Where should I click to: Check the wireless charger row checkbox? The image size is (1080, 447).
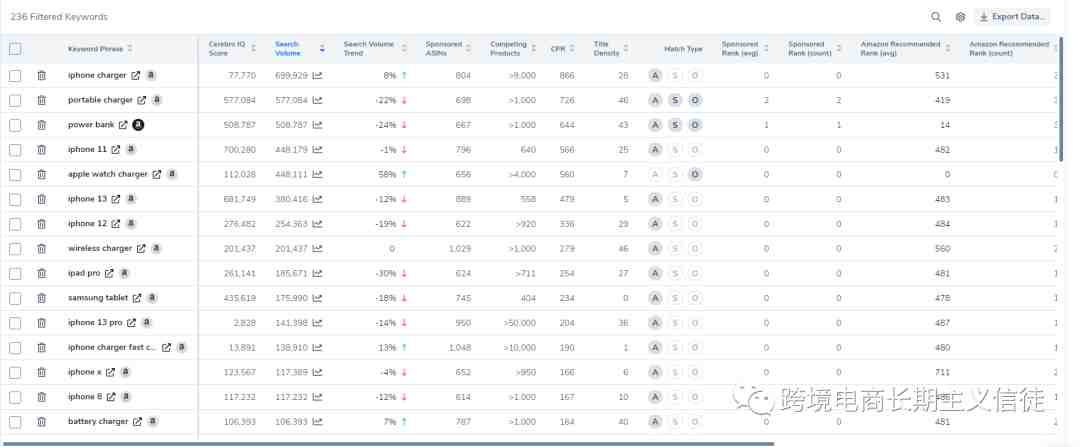pos(15,249)
